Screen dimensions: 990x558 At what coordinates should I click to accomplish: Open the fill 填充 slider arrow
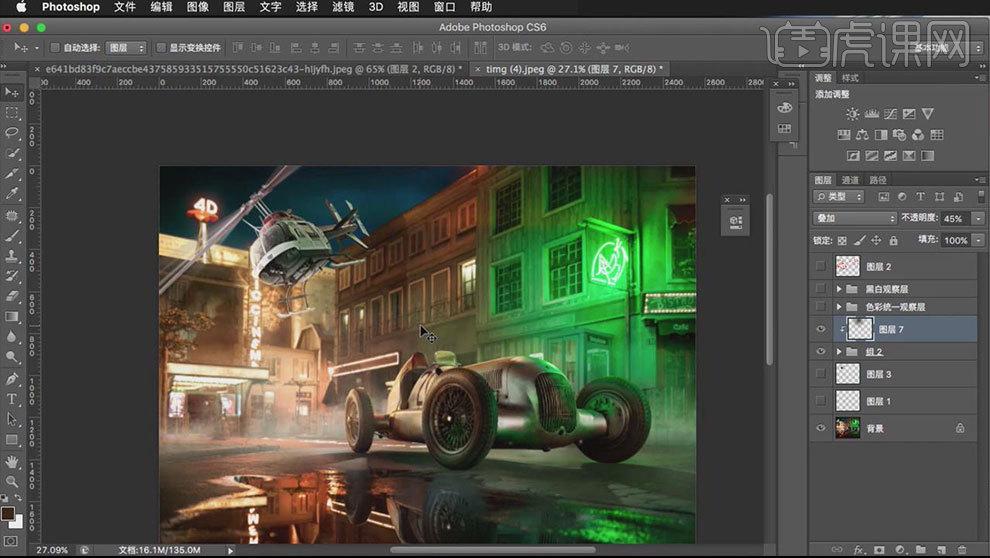(979, 240)
